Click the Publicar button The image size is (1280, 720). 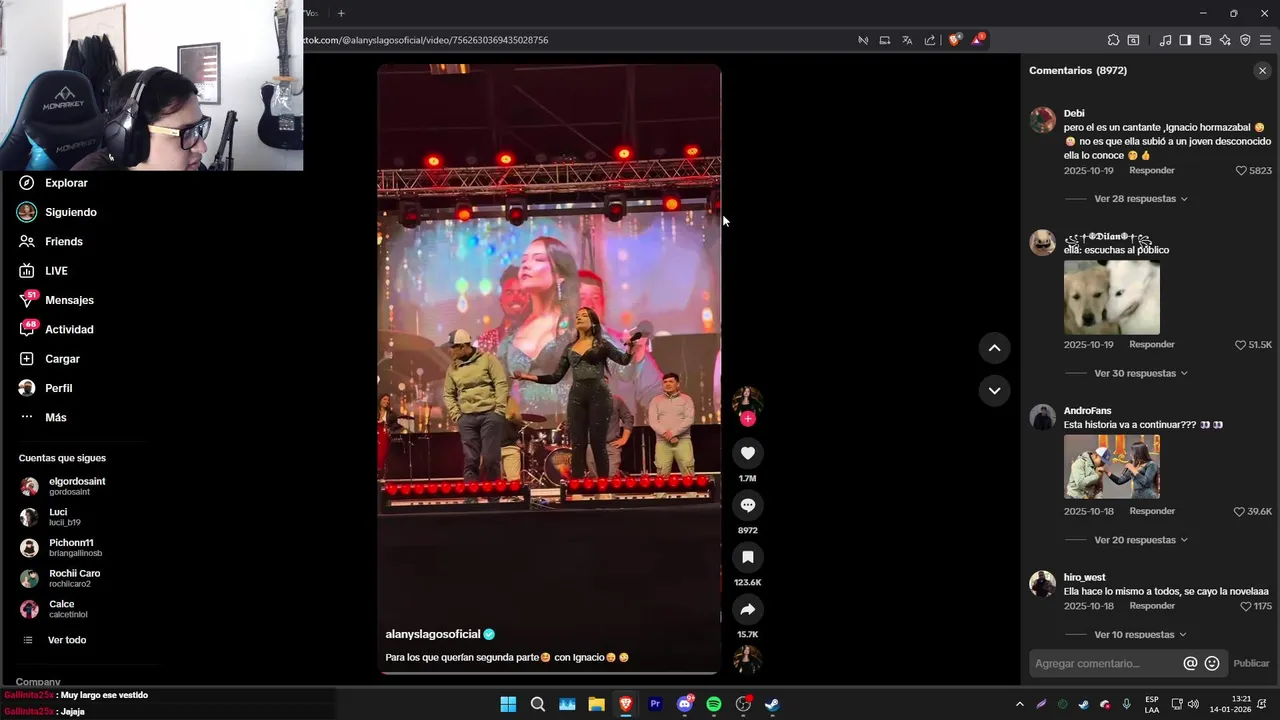(1251, 663)
